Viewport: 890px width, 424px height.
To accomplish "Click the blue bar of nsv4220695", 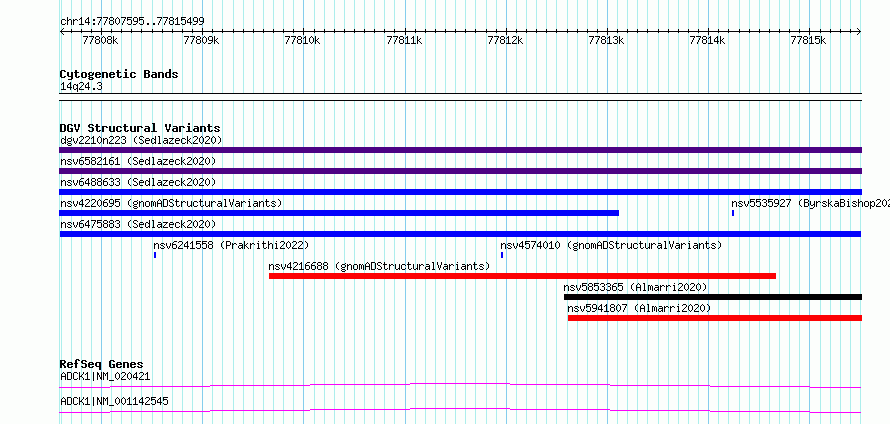I will tap(339, 213).
